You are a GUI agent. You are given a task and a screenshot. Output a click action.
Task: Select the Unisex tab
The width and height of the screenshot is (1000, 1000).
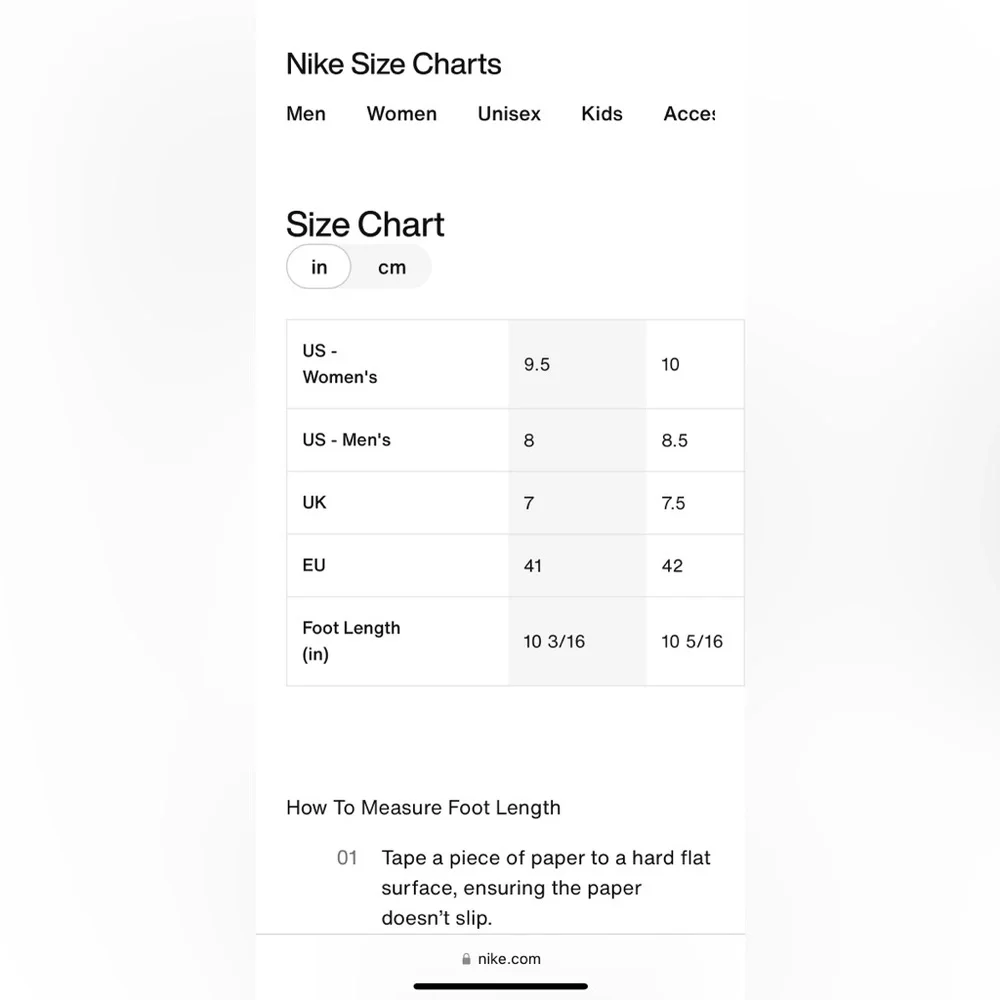coord(509,114)
